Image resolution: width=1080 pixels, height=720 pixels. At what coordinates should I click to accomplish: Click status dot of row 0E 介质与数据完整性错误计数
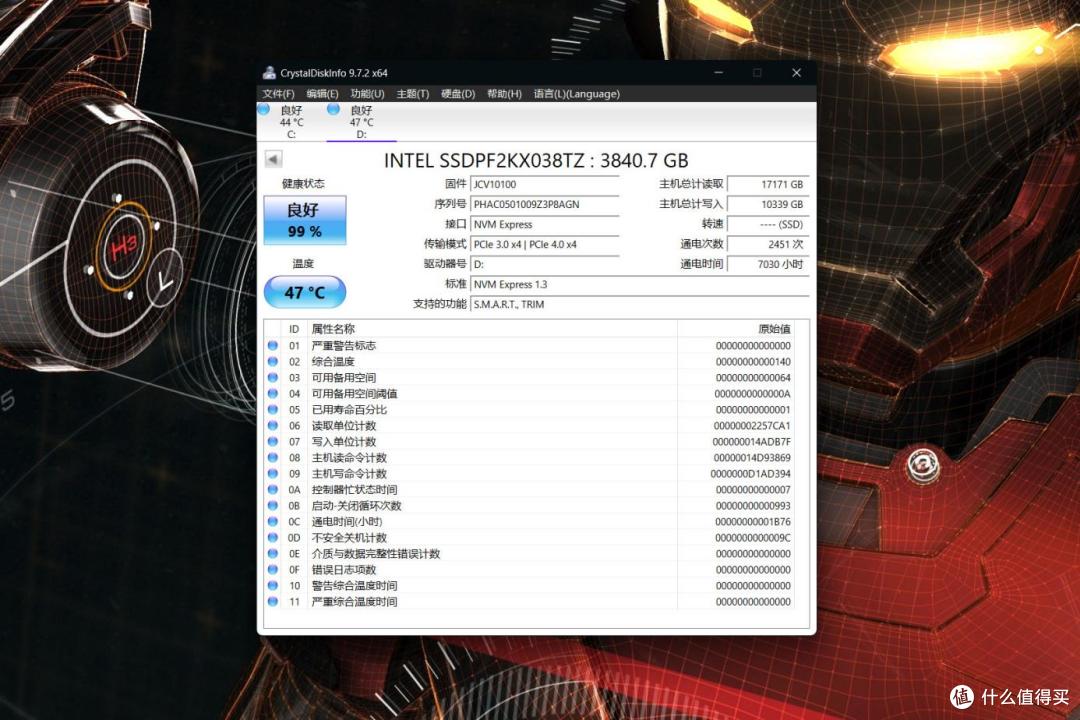point(273,553)
